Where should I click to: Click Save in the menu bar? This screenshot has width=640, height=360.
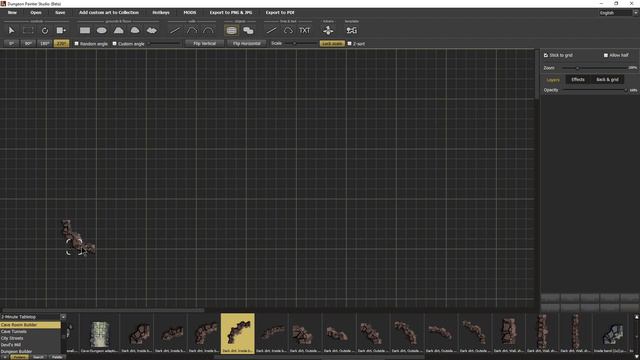tap(60, 13)
